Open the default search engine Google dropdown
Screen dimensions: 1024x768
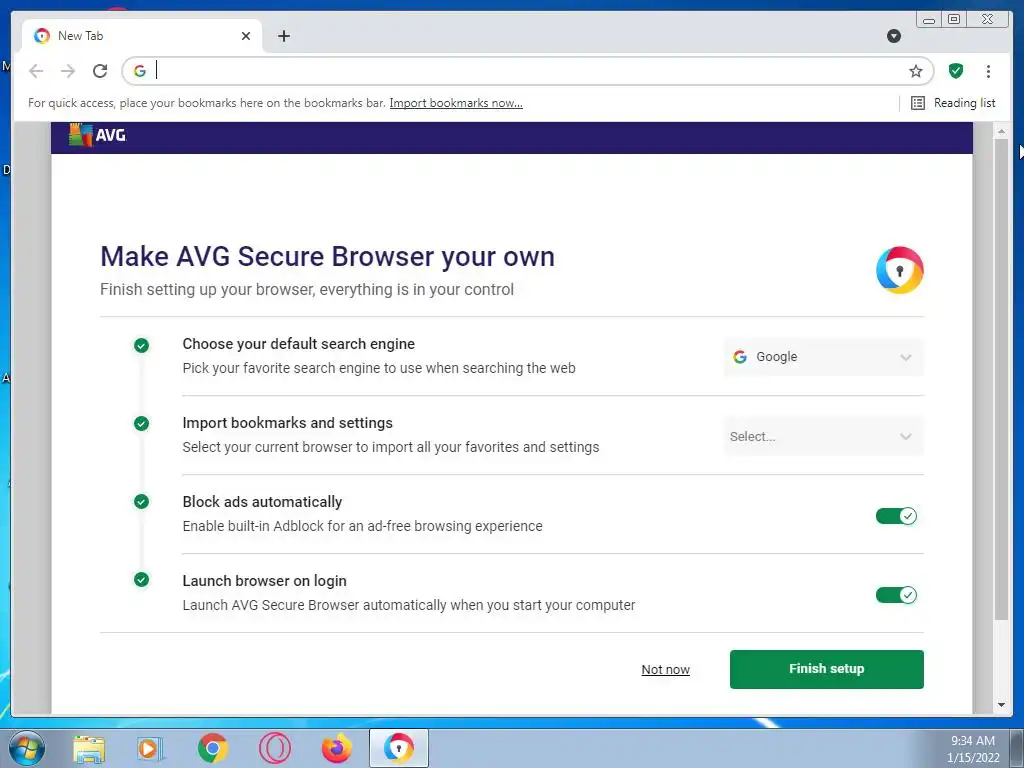pos(823,357)
